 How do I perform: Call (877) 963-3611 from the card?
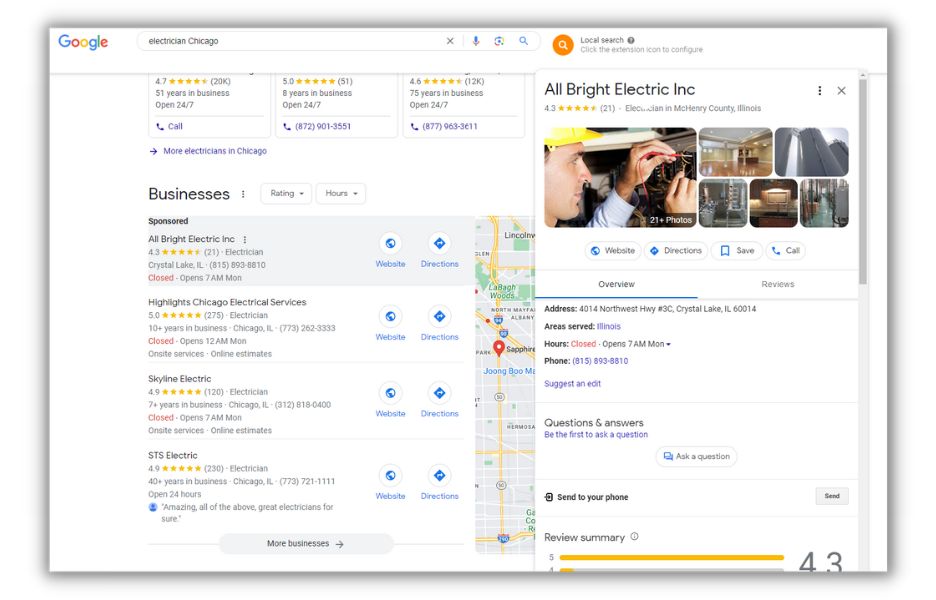click(x=444, y=127)
